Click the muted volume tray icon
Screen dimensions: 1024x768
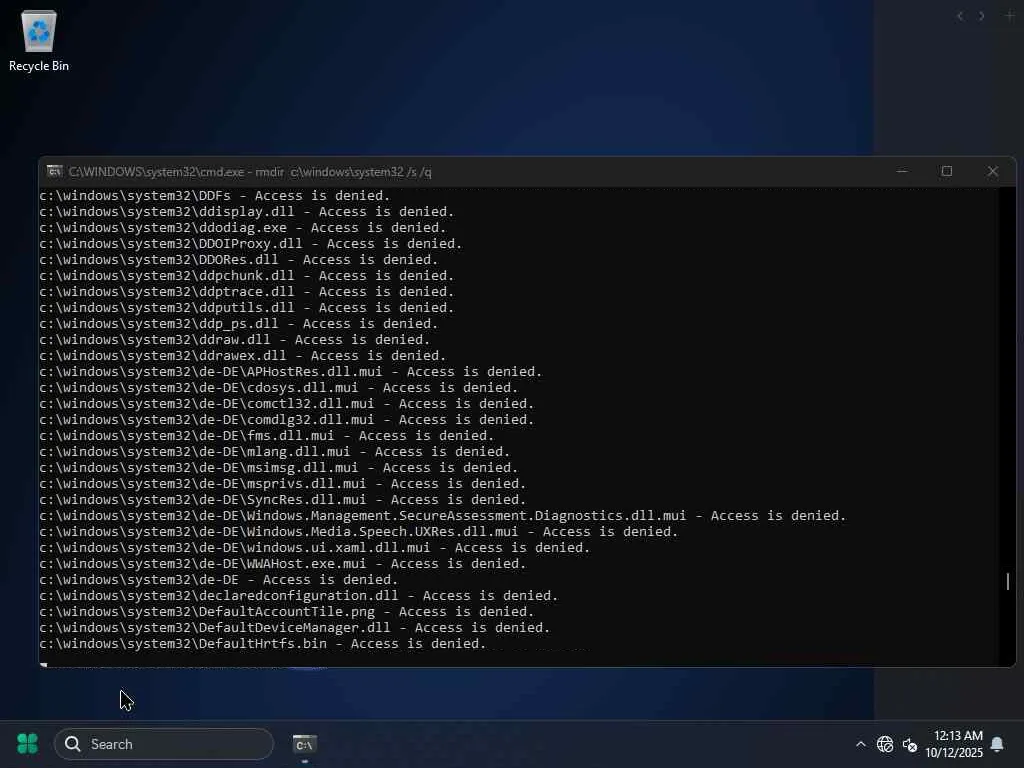coord(910,744)
